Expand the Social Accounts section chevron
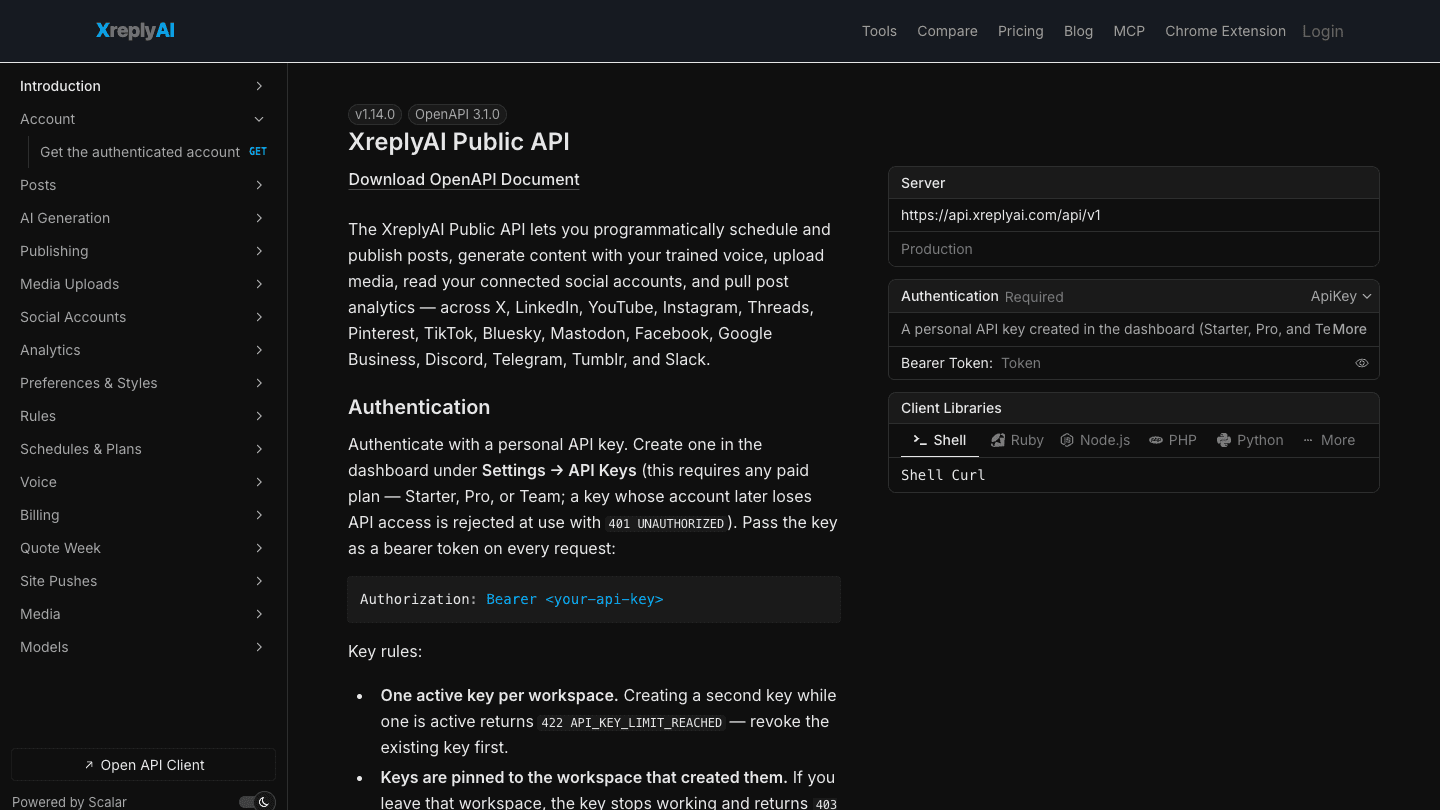This screenshot has height=810, width=1440. pyautogui.click(x=259, y=317)
